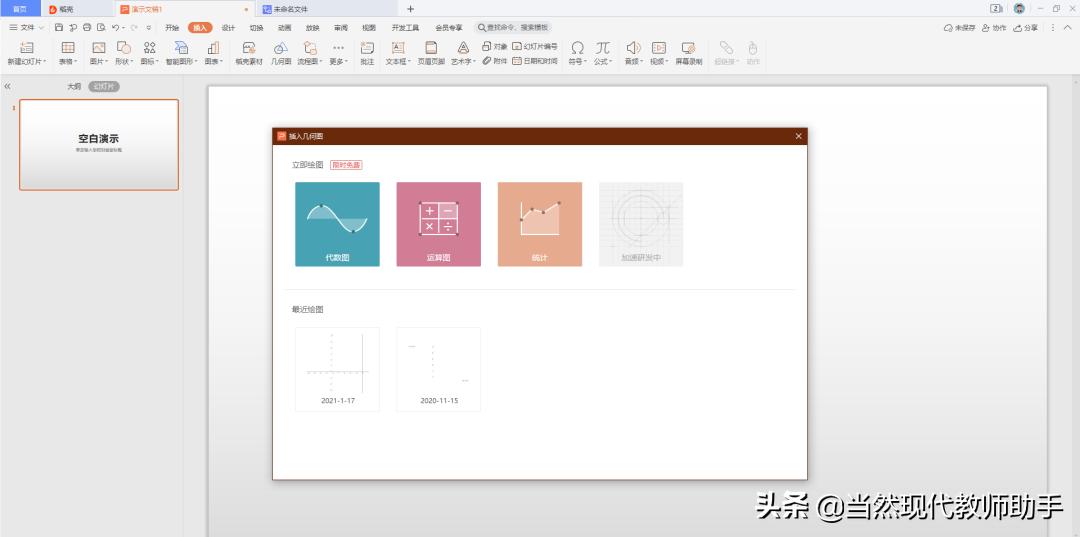Open the Symbol (符号) omega icon
The image size is (1080, 537).
tap(577, 48)
